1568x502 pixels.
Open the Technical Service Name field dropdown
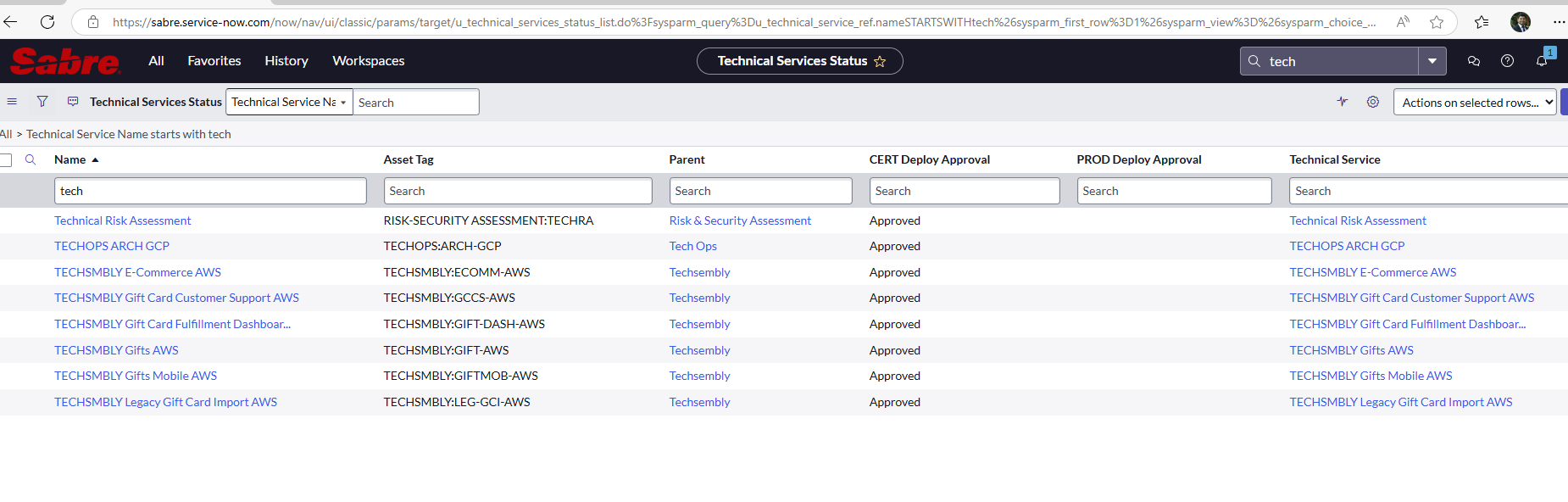point(289,102)
